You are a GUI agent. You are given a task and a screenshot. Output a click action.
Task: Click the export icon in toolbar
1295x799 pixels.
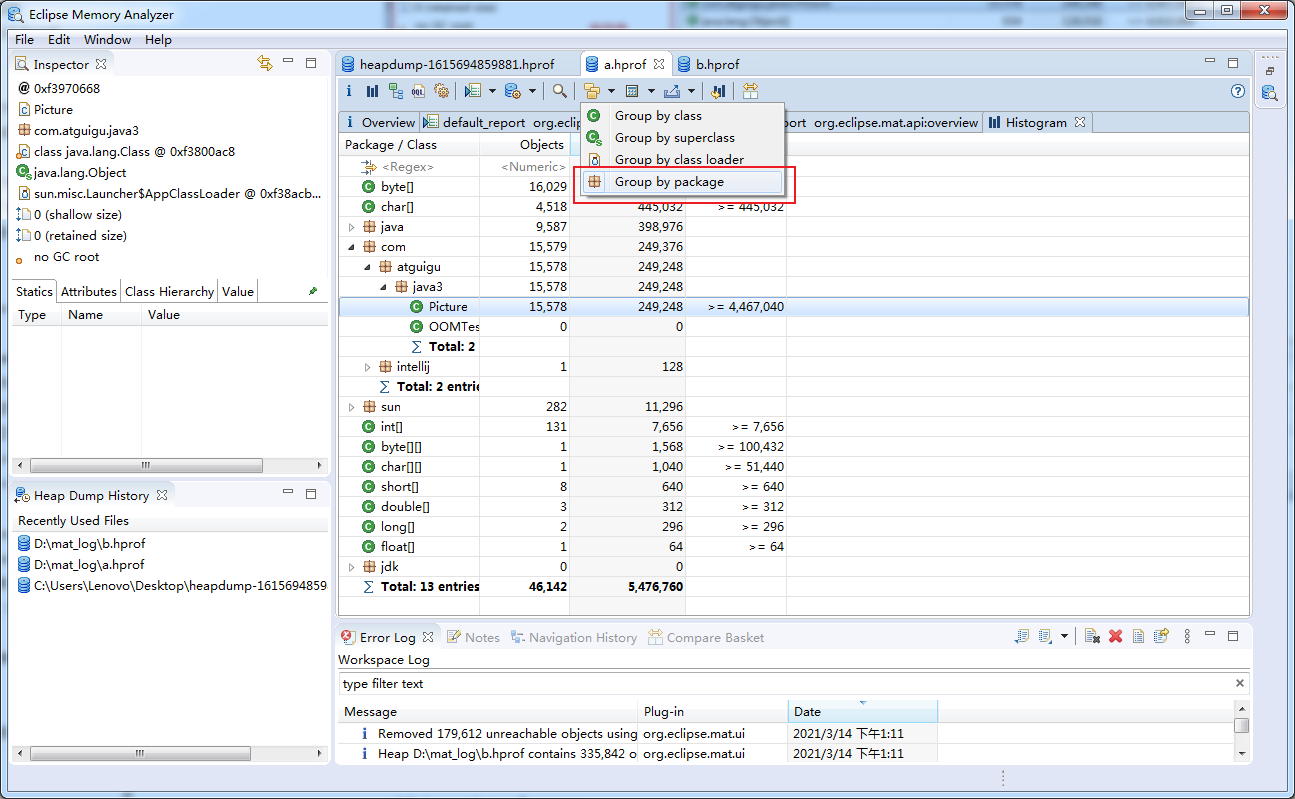[672, 91]
